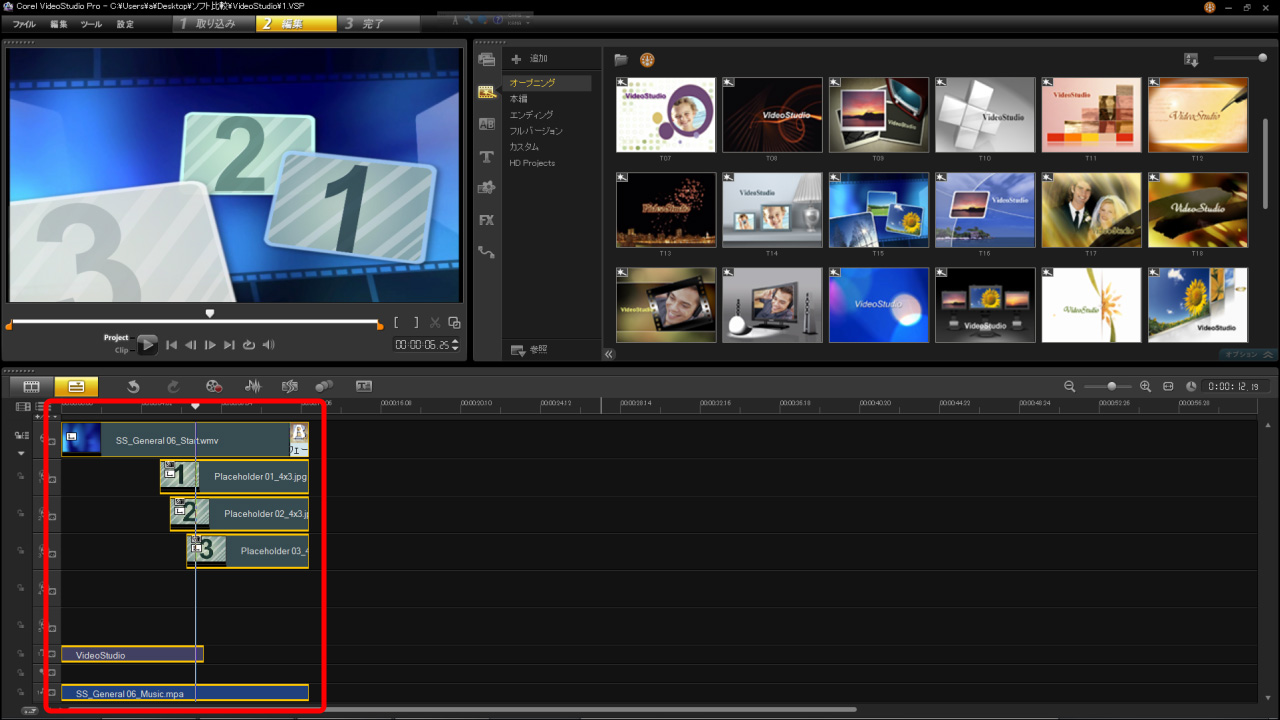Expand the オプション panel
This screenshot has width=1280, height=720.
(x=1249, y=354)
